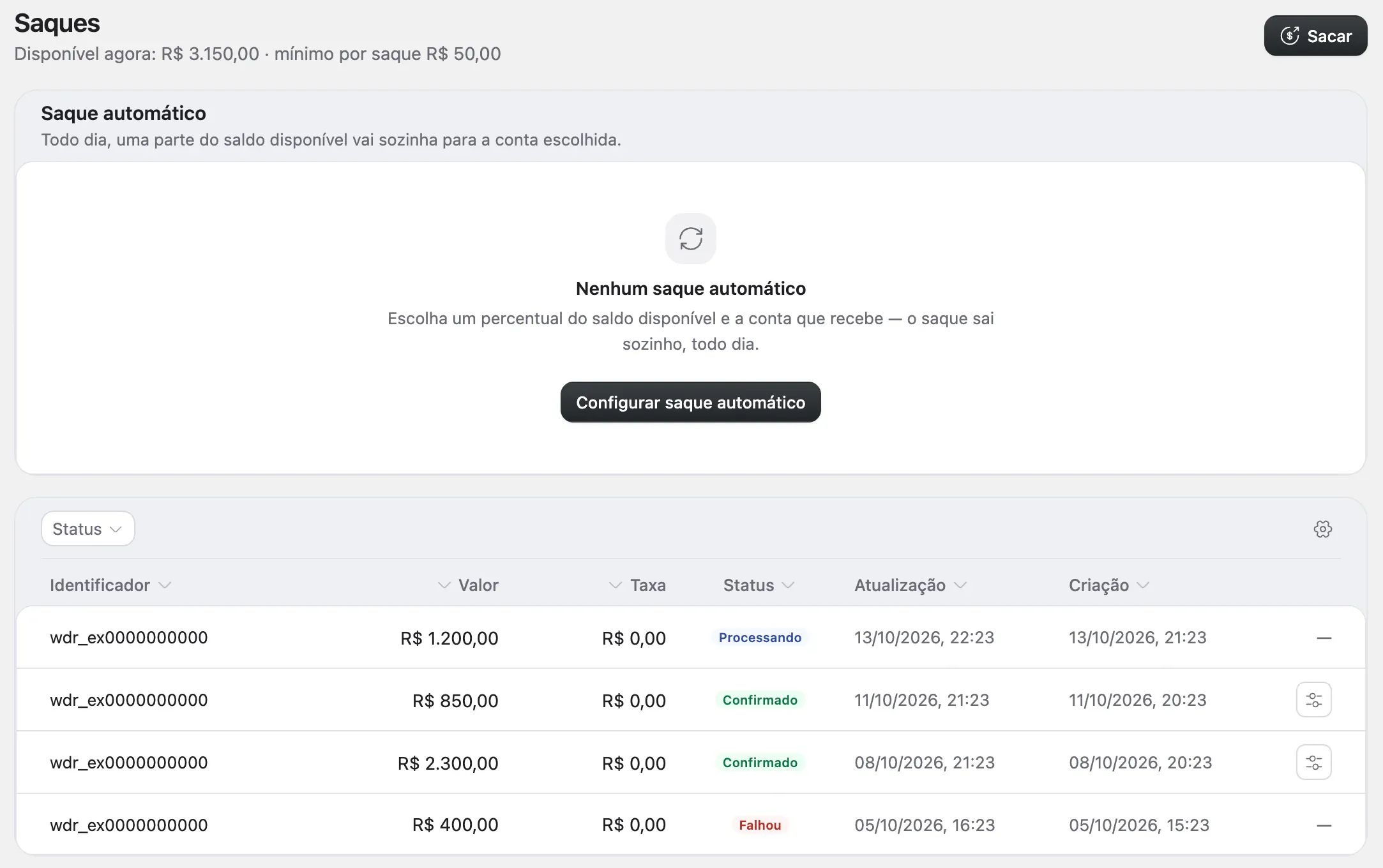Click the available balance R$ 3.150,00 text
The width and height of the screenshot is (1383, 868).
click(210, 54)
